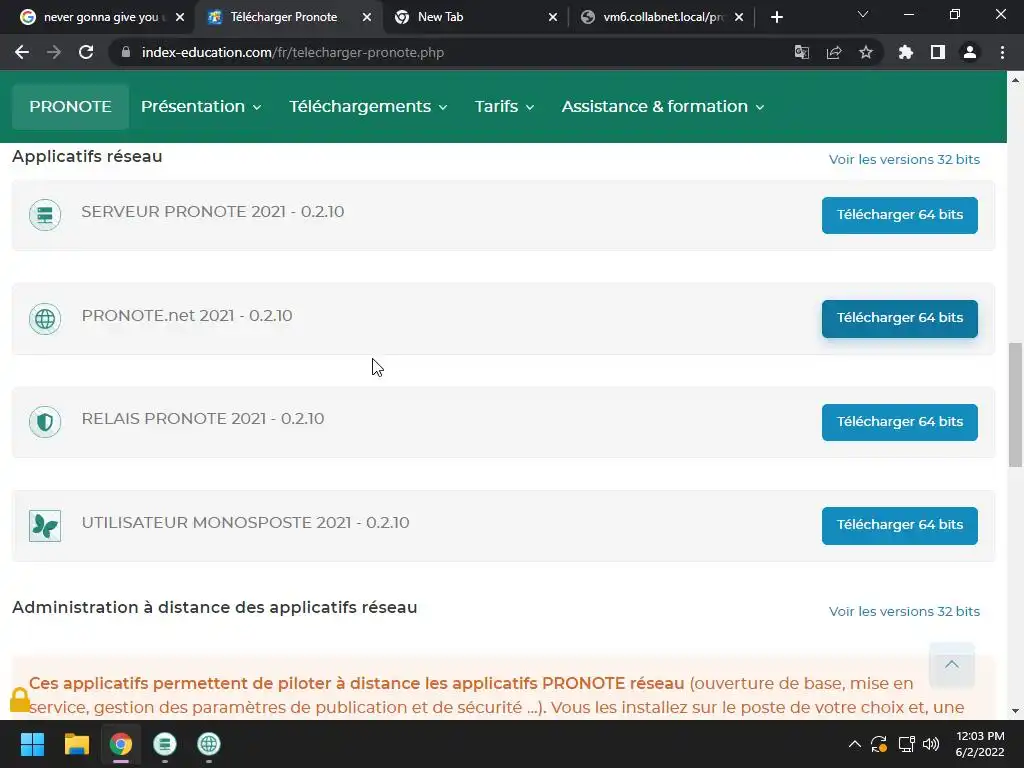Viewport: 1024px width, 768px height.
Task: Click the browser forward arrow
Action: 54,52
